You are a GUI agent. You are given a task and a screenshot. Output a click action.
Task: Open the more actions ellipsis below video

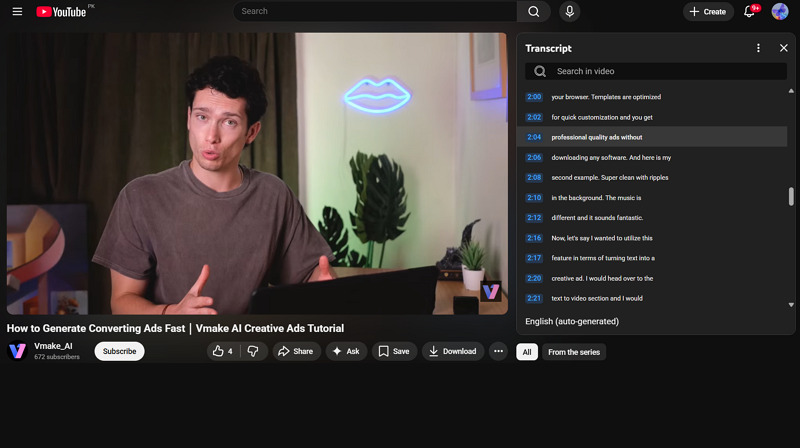(498, 351)
